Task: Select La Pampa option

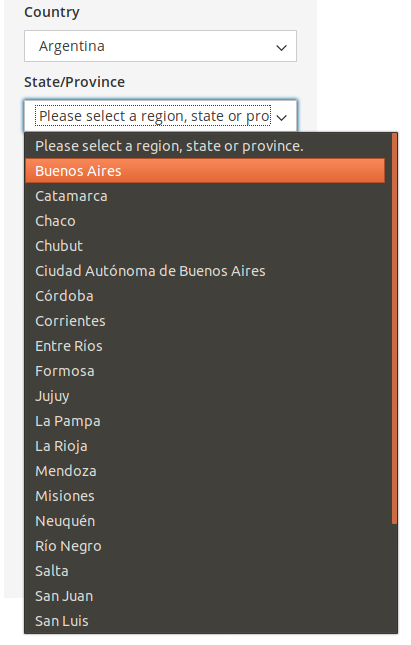Action: click(x=205, y=421)
